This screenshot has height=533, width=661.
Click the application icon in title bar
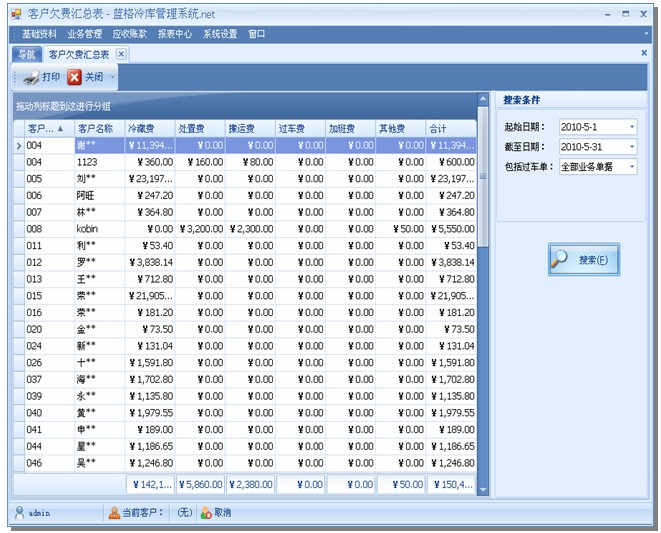pyautogui.click(x=16, y=14)
